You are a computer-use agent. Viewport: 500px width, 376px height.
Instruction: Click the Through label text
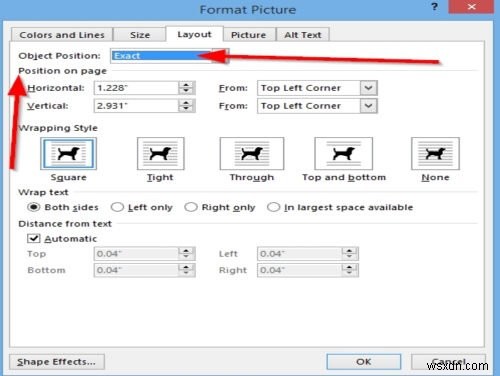coord(252,177)
